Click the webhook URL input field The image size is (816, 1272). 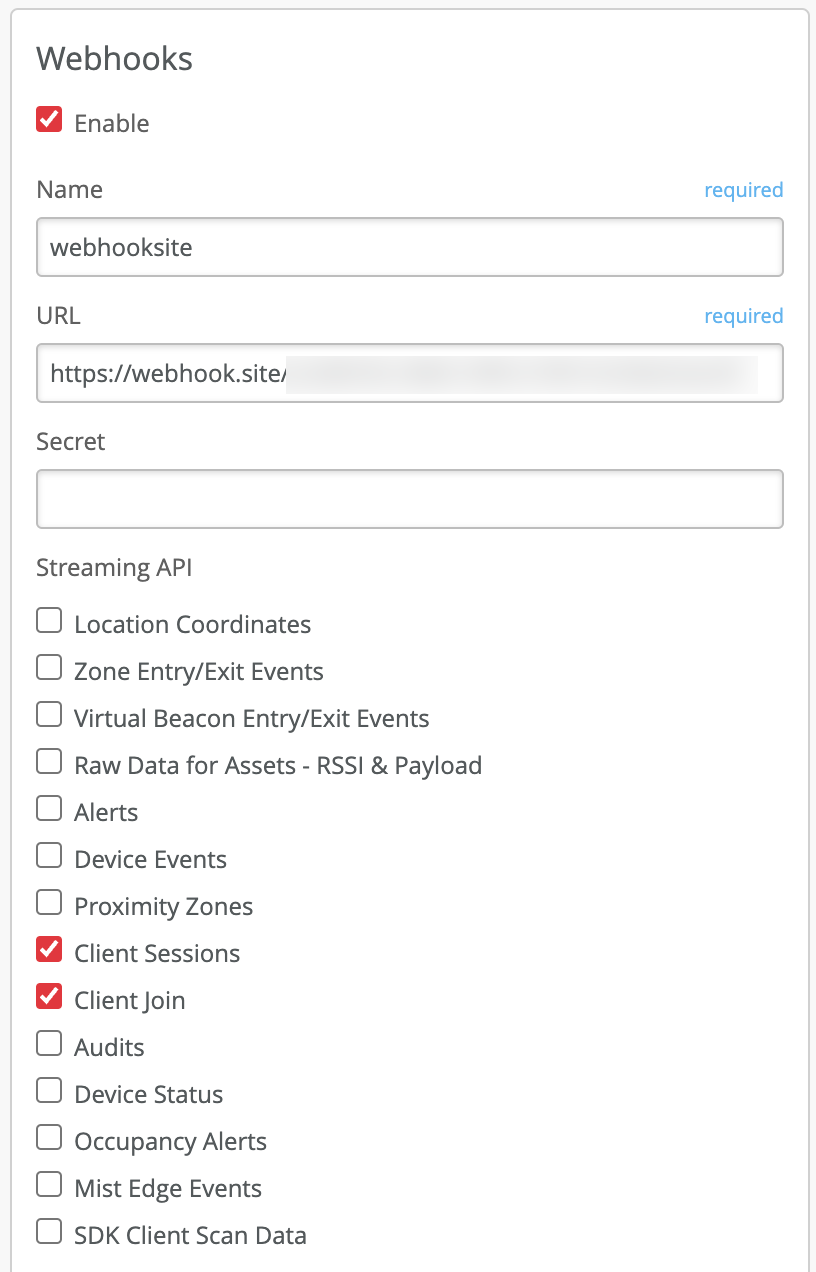coord(409,373)
